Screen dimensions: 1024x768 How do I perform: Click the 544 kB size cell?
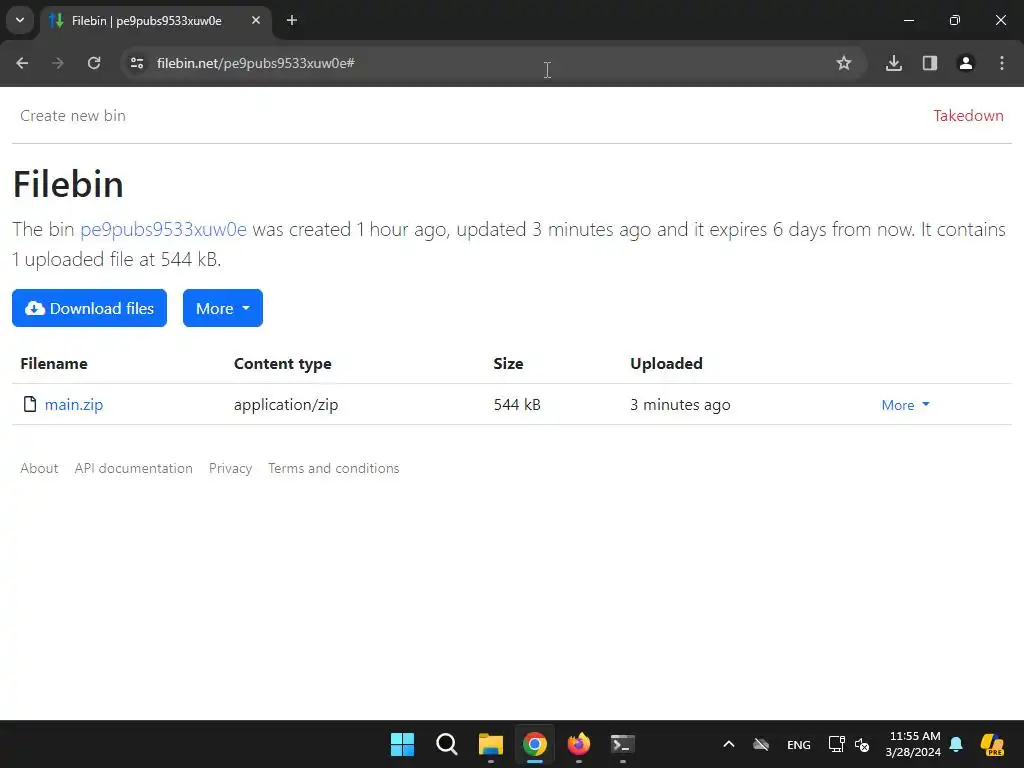[x=517, y=405]
